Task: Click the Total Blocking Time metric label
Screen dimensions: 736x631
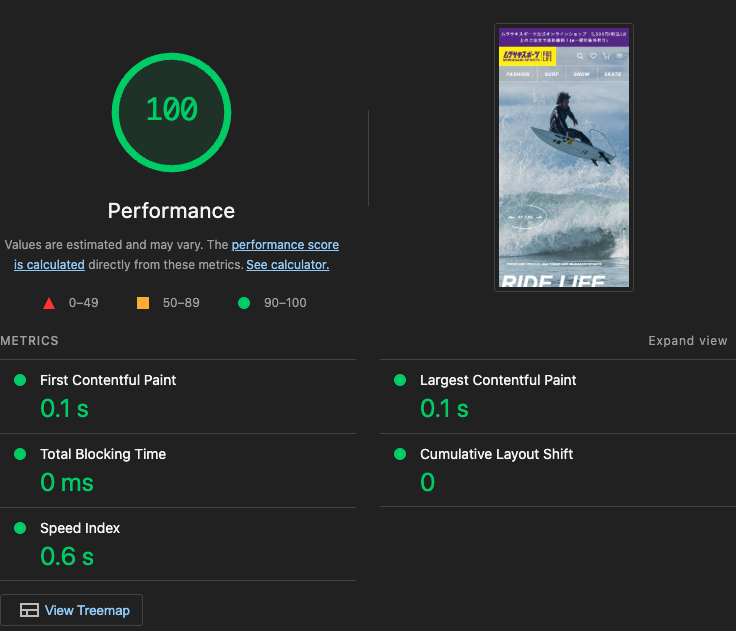Action: coord(103,454)
